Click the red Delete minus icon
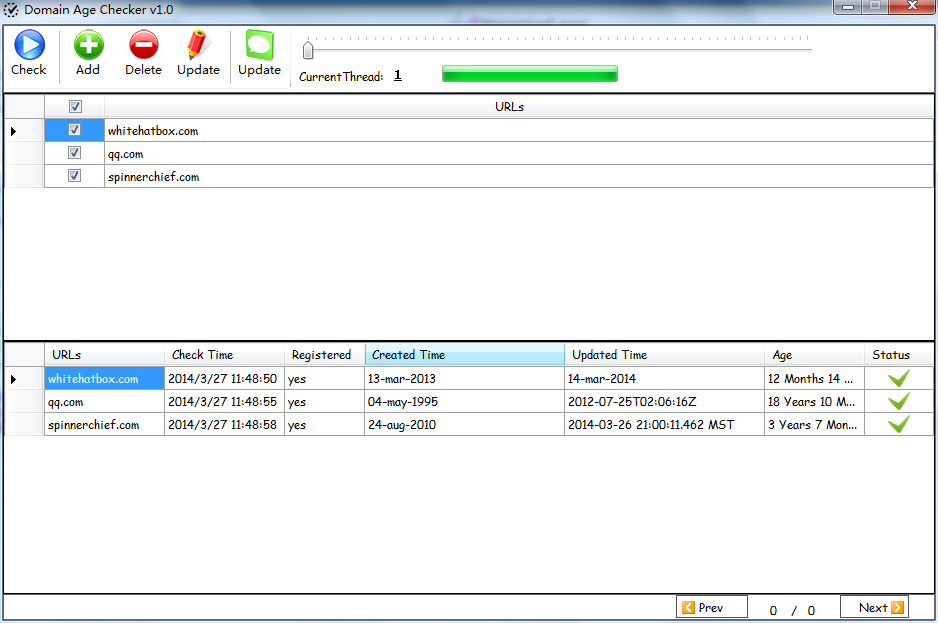This screenshot has width=938, height=623. tap(143, 45)
